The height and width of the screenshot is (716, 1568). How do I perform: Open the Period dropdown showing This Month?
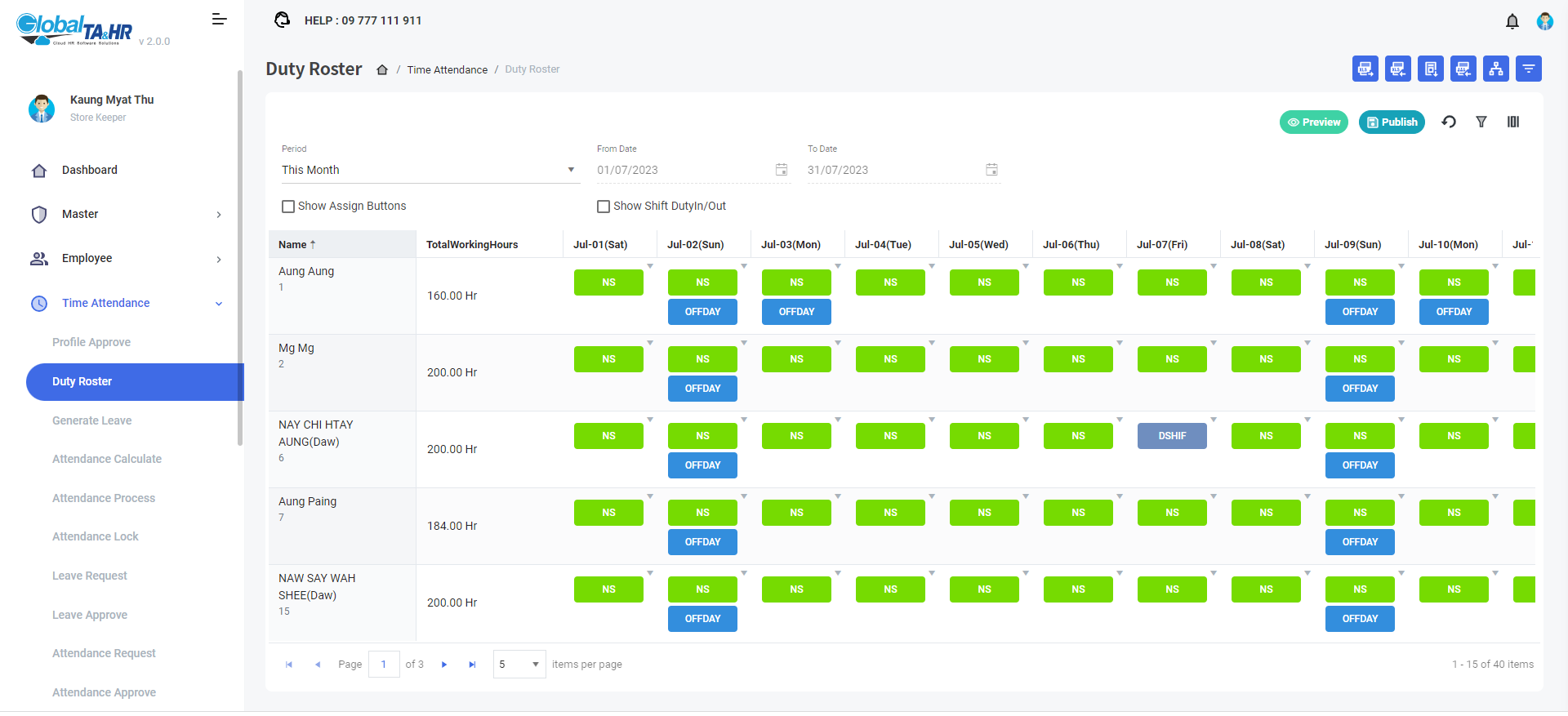coord(430,170)
